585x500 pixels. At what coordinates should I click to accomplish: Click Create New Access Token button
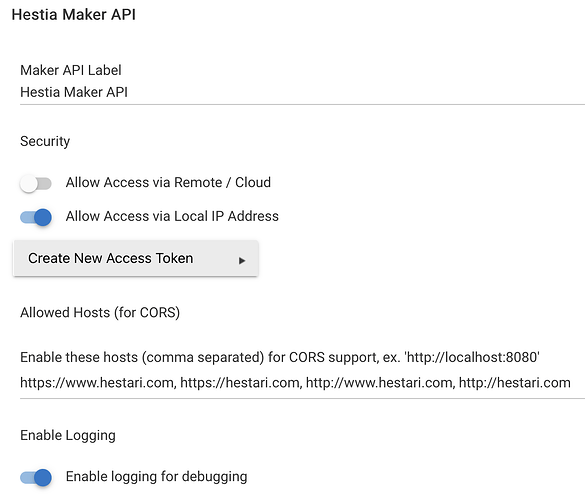point(135,258)
